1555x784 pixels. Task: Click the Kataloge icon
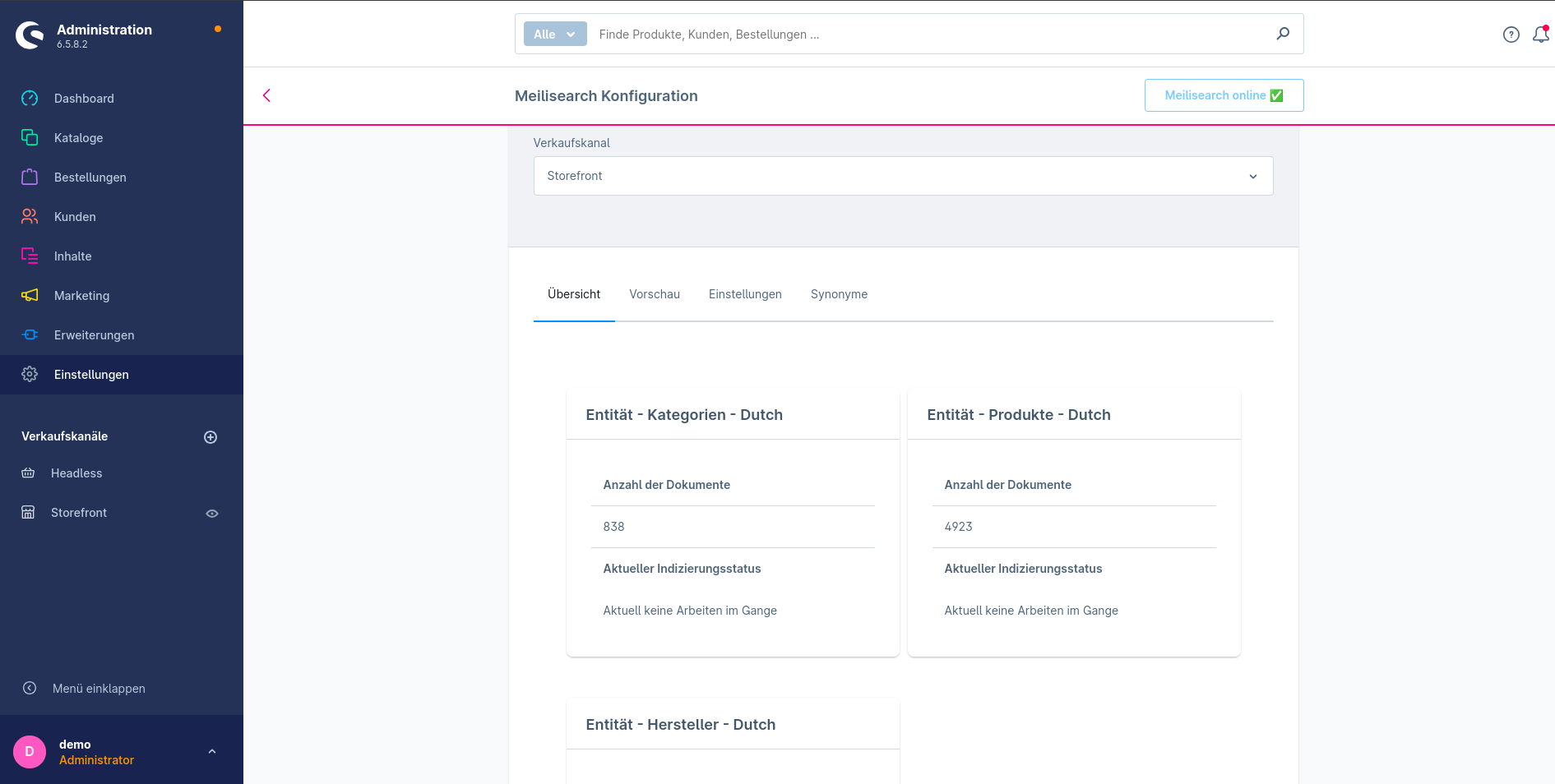[x=30, y=137]
